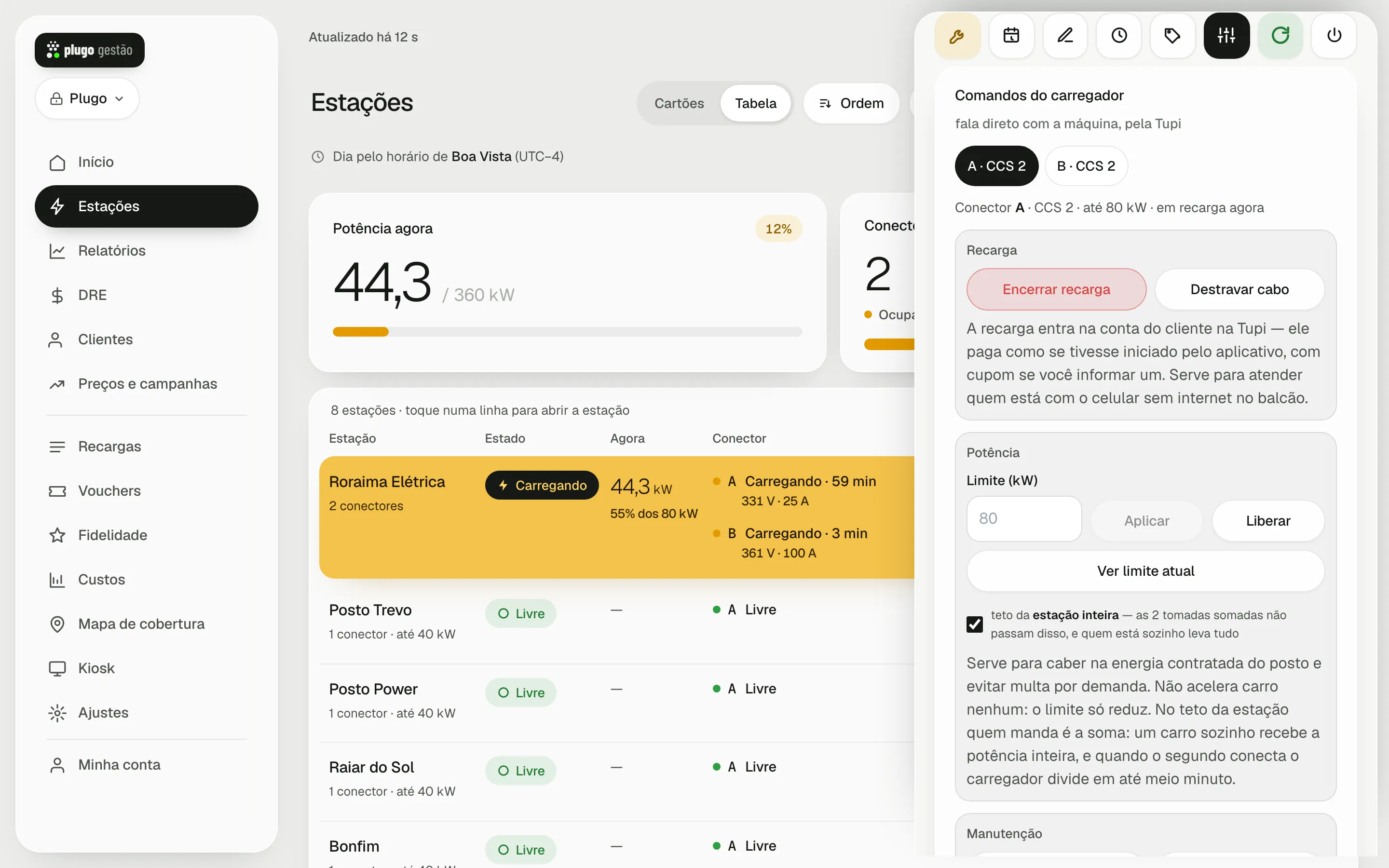Open Clientes in the sidebar
Screen dimensions: 1389x868
[146, 339]
